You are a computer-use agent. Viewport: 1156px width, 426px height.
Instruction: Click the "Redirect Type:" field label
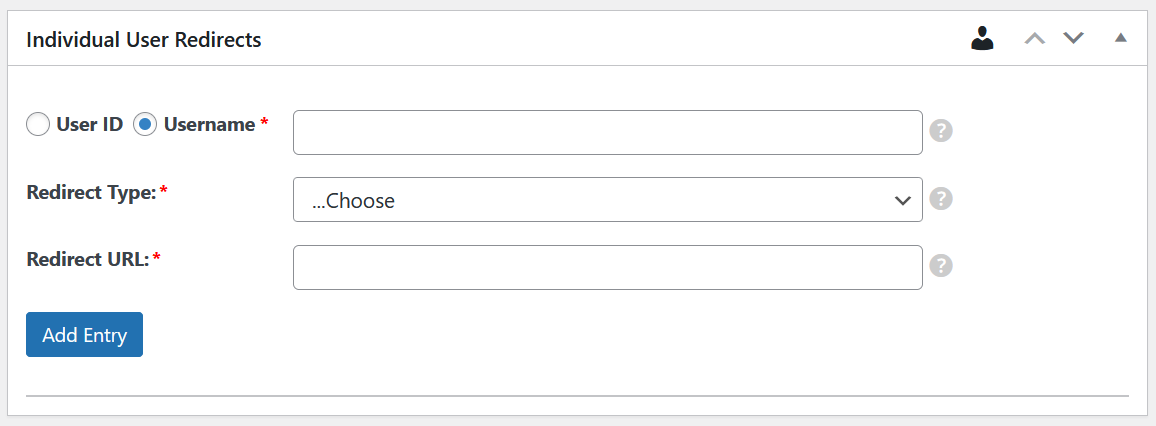(x=91, y=192)
